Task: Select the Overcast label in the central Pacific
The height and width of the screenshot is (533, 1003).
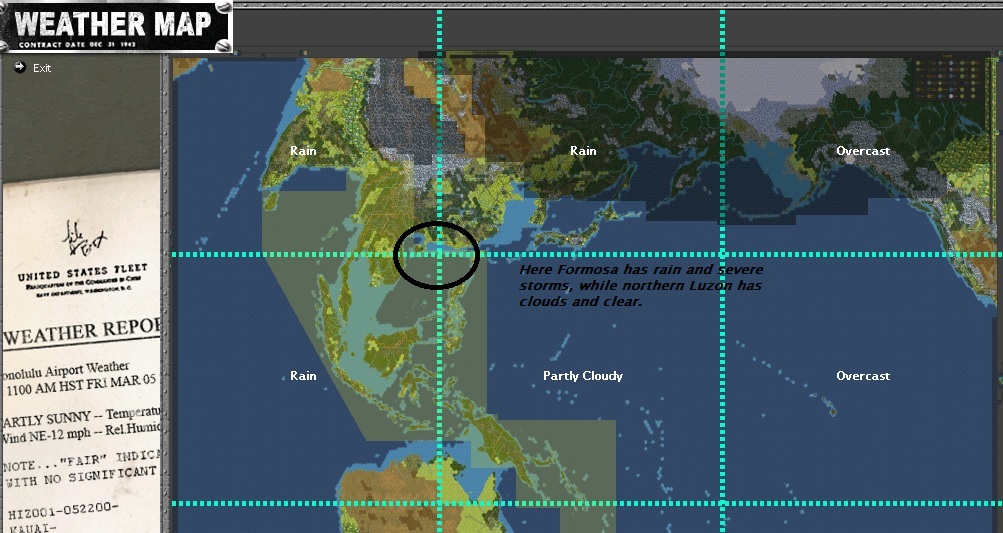Action: (863, 376)
